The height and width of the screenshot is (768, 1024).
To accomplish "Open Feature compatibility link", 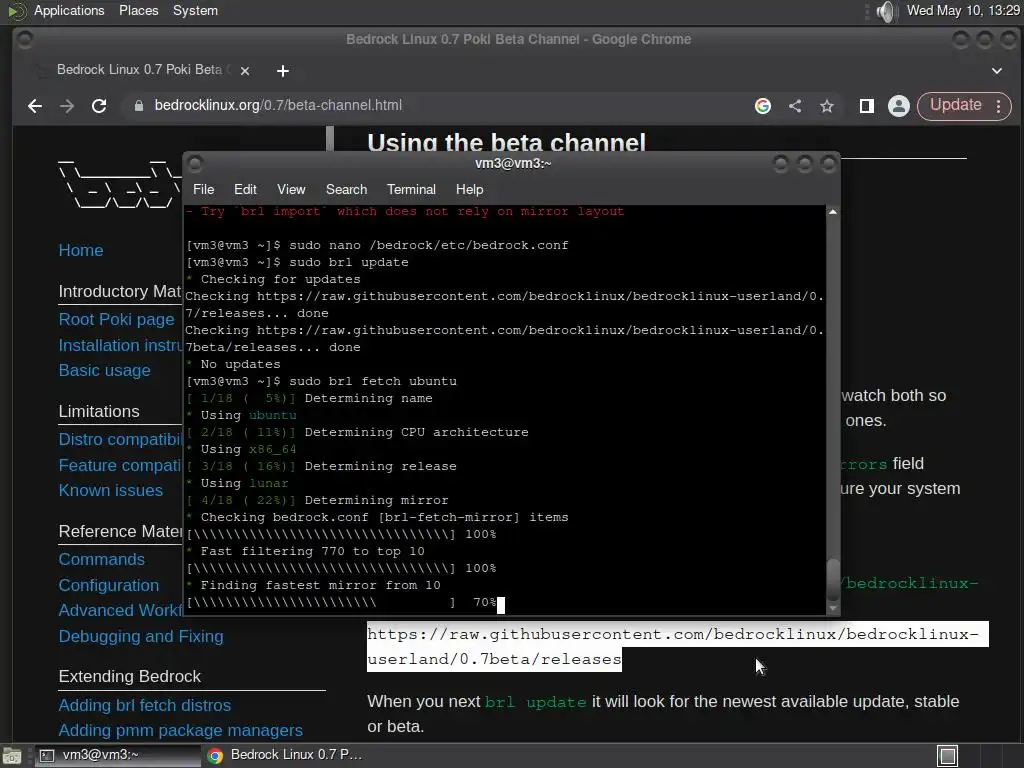I will 120,465.
